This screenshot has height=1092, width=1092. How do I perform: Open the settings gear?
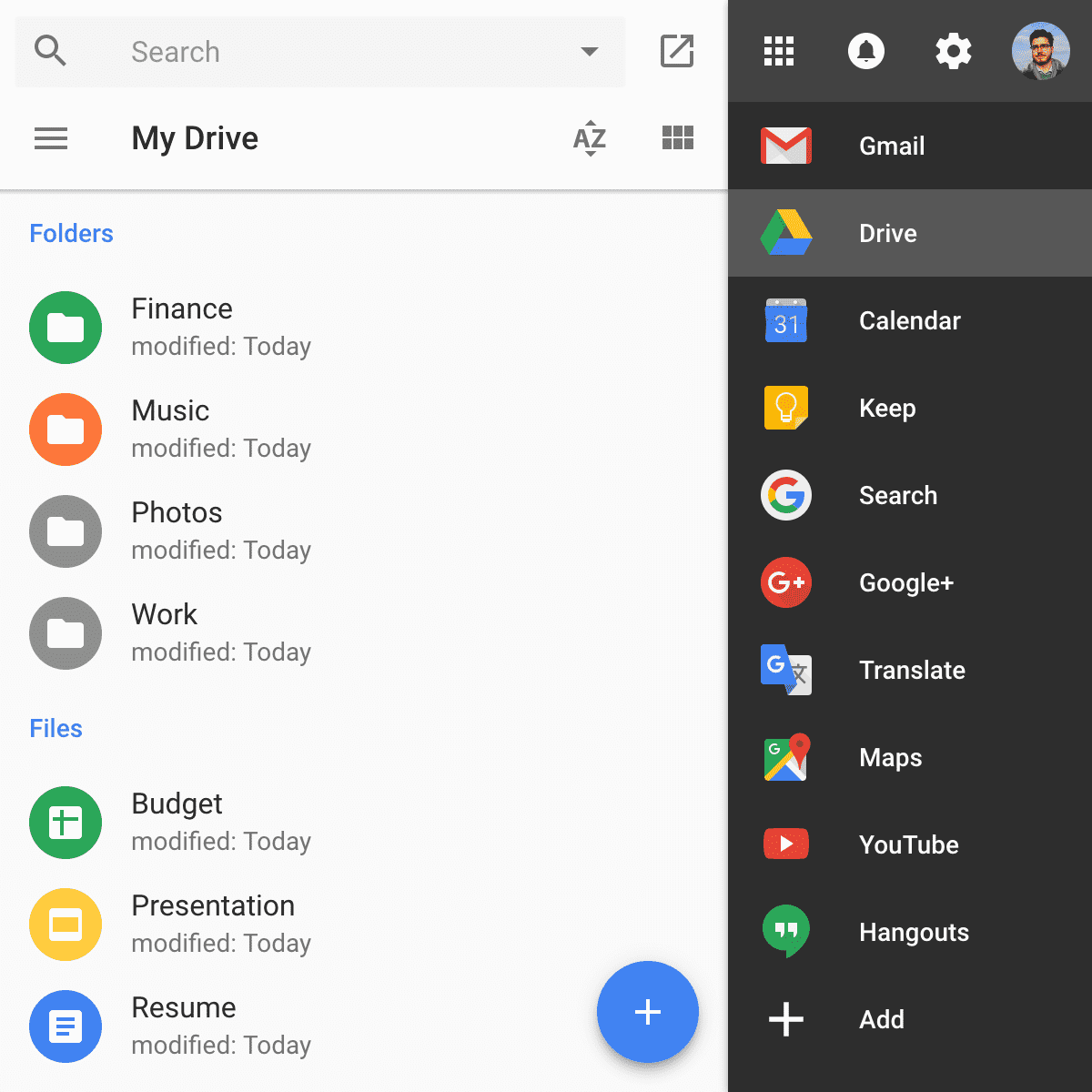[x=953, y=51]
